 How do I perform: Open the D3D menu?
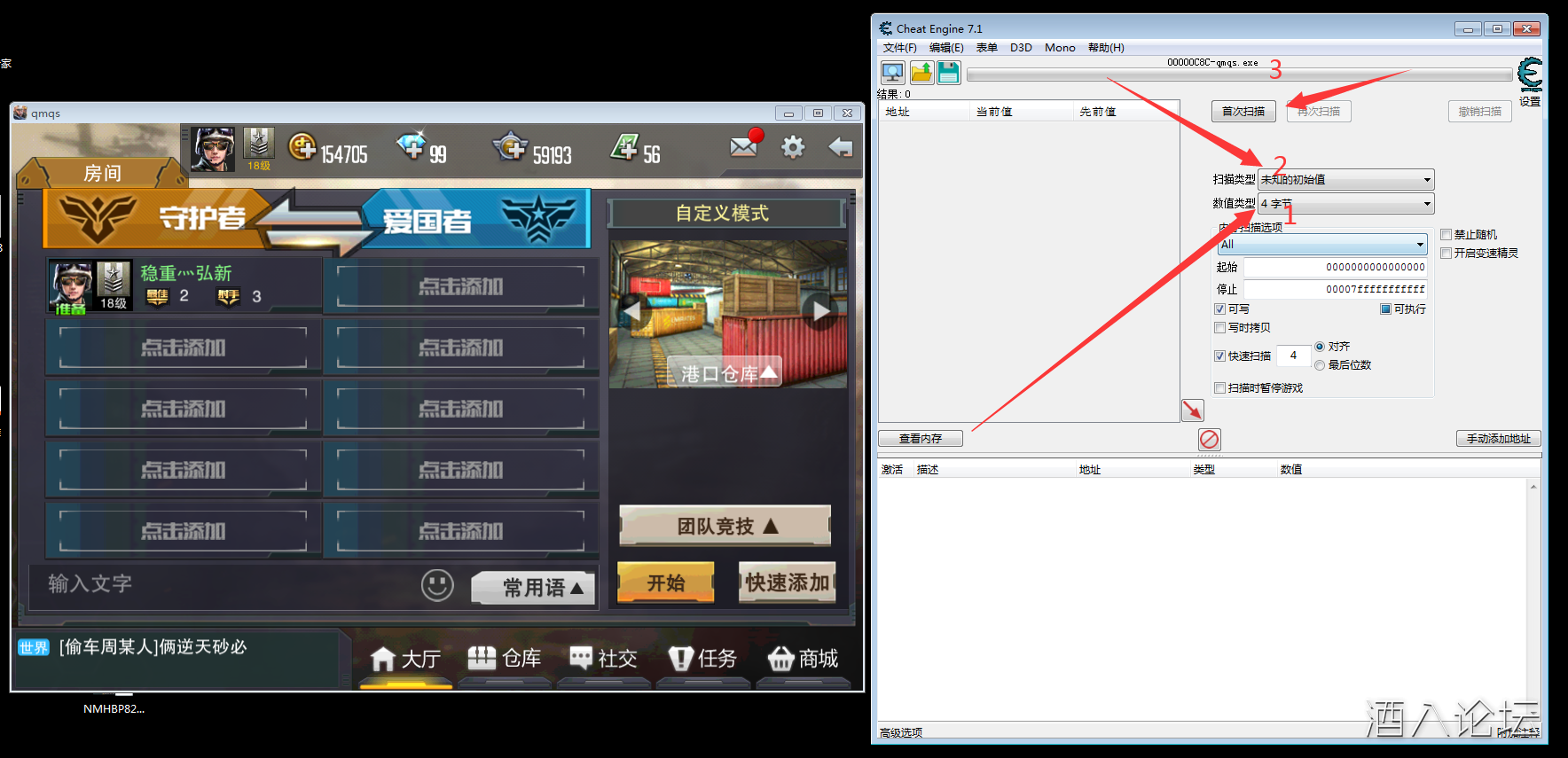1021,48
